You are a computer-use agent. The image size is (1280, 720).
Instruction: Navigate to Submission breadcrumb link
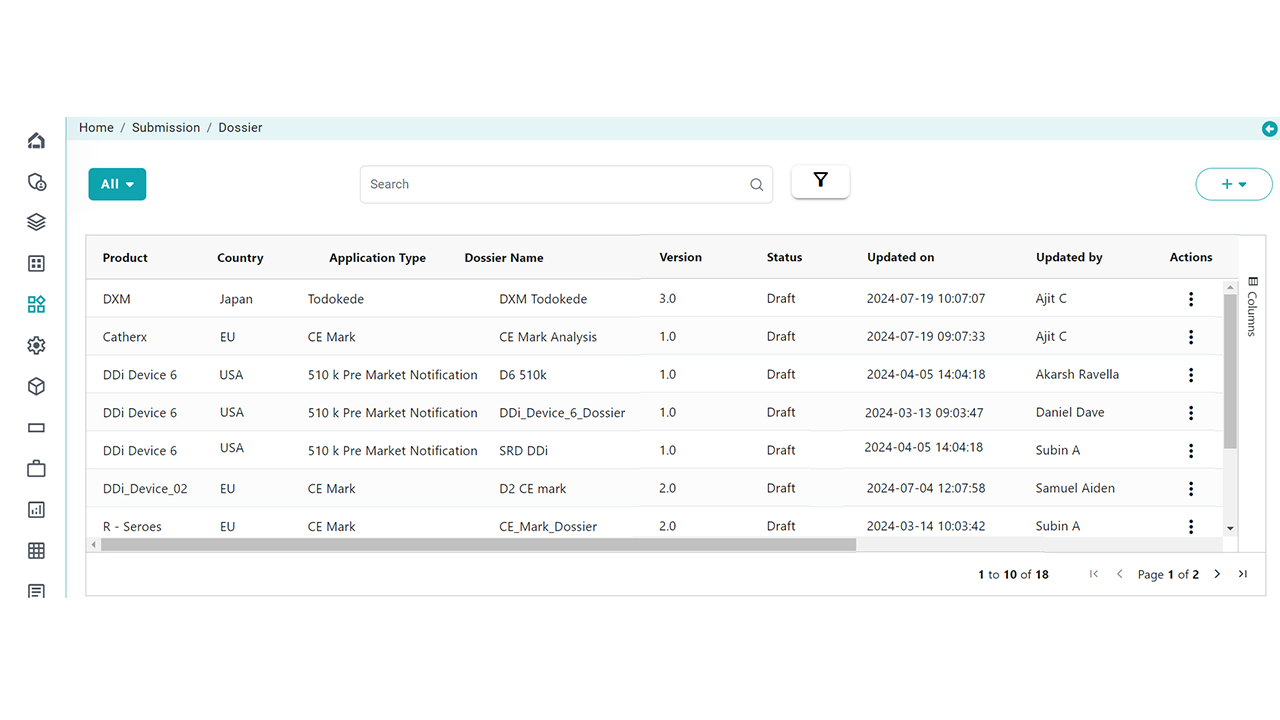(x=166, y=128)
